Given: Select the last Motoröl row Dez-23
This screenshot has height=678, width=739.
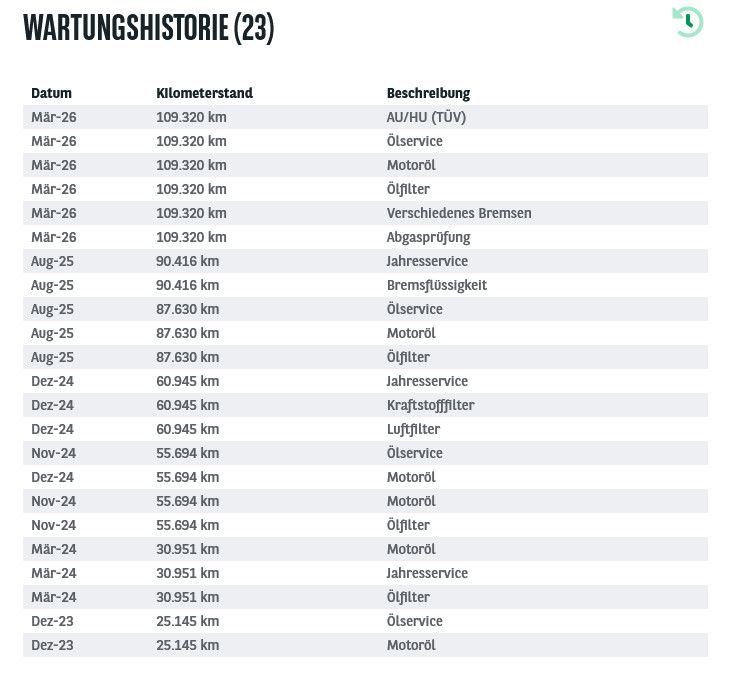Looking at the screenshot, I should pyautogui.click(x=365, y=645).
